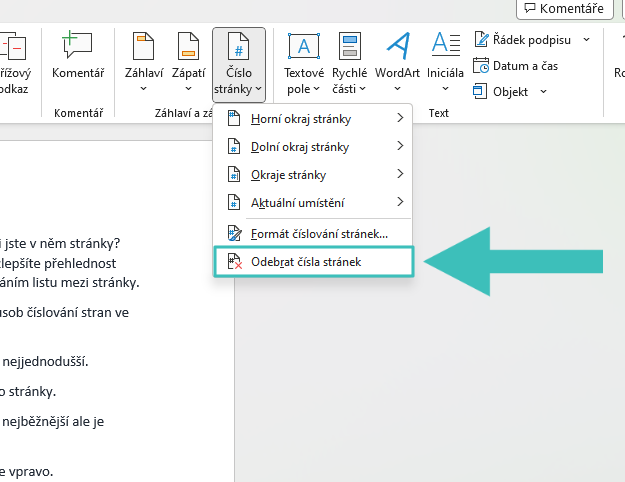Screen dimensions: 625x482
Task: Expand the WordArt chevron
Action: (397, 89)
